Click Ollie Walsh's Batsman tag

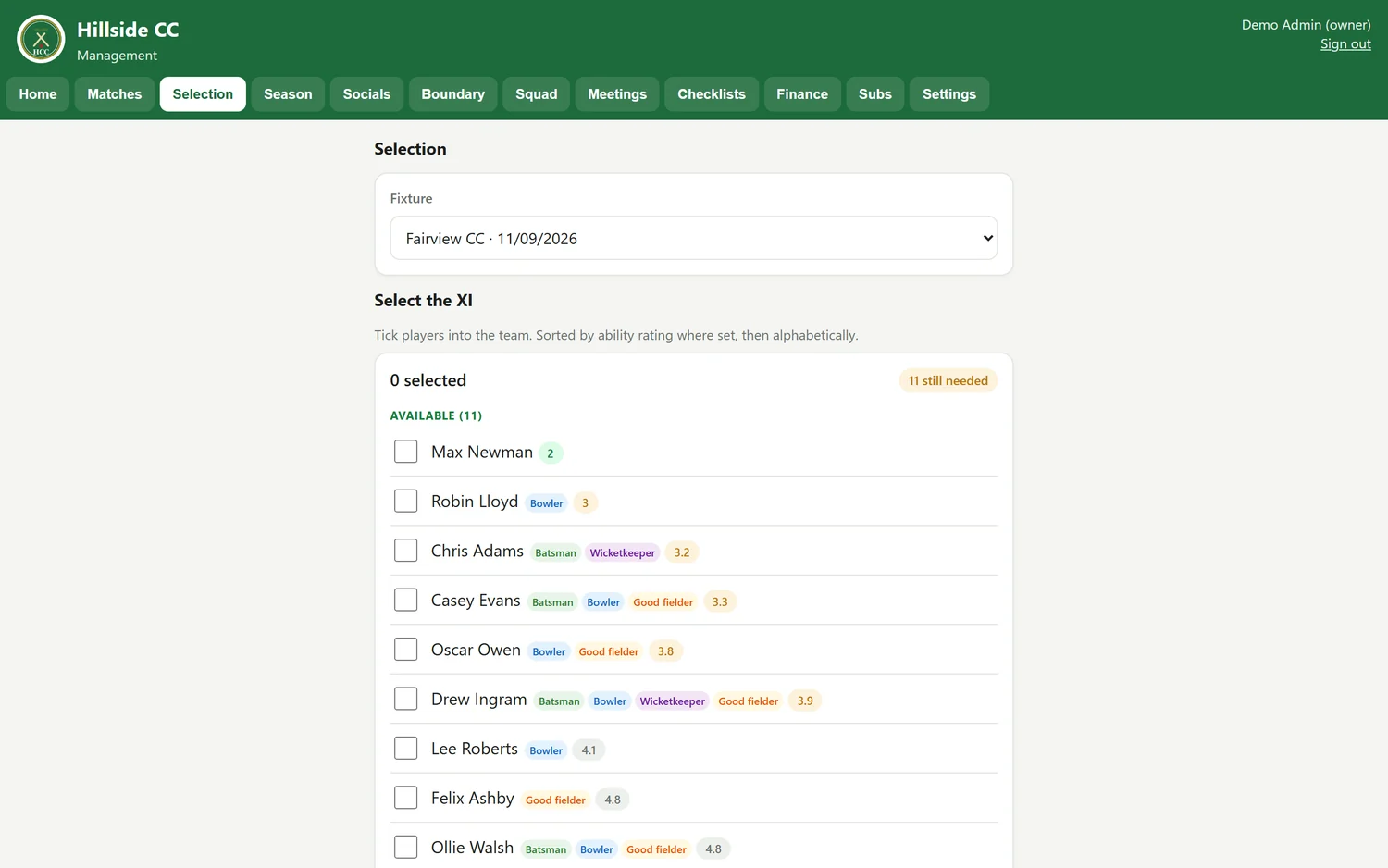pyautogui.click(x=546, y=849)
